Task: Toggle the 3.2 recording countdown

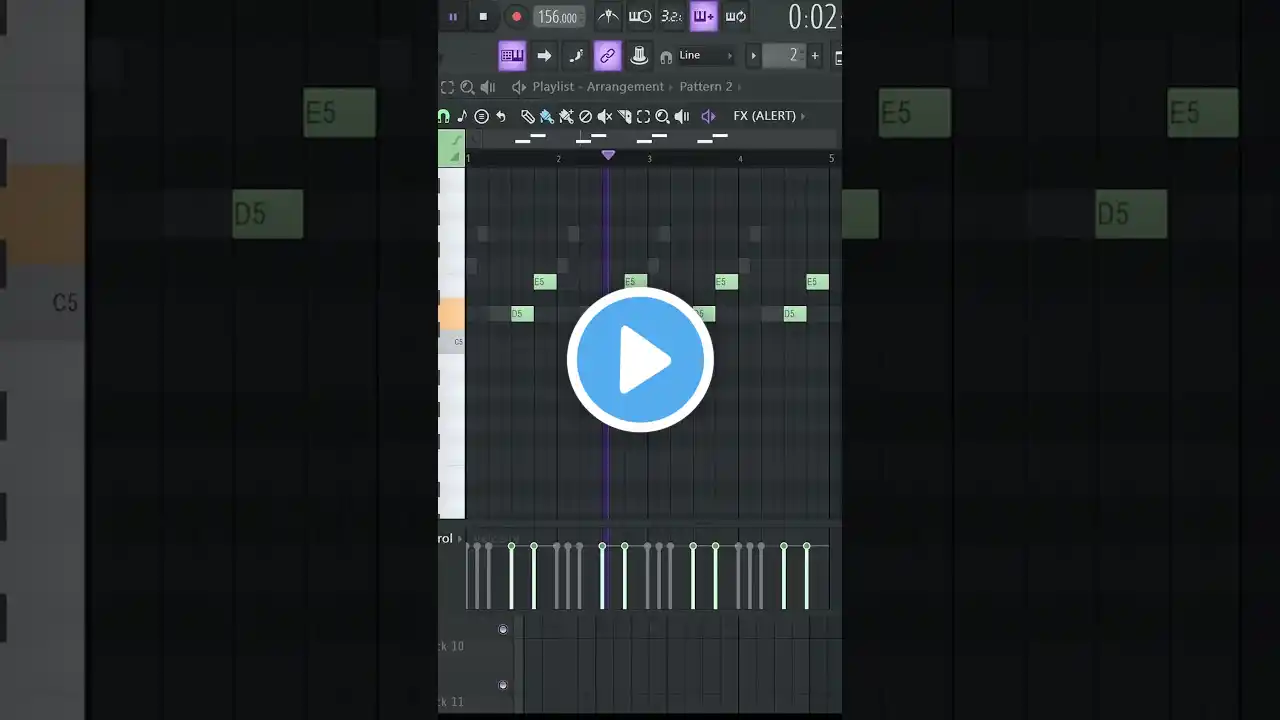Action: [671, 16]
